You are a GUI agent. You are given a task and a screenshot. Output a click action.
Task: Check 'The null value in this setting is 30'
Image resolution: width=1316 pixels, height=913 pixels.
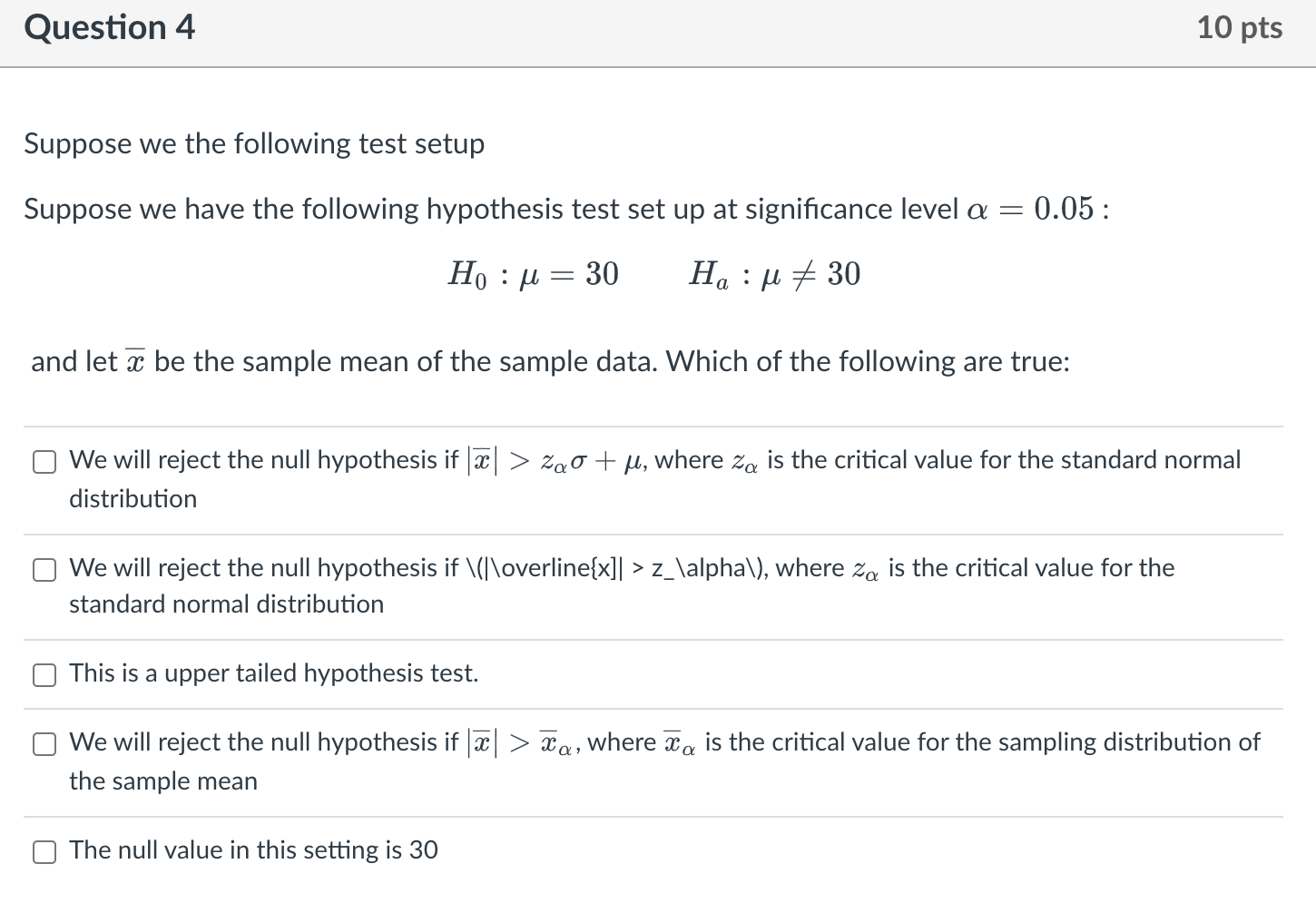coord(44,851)
